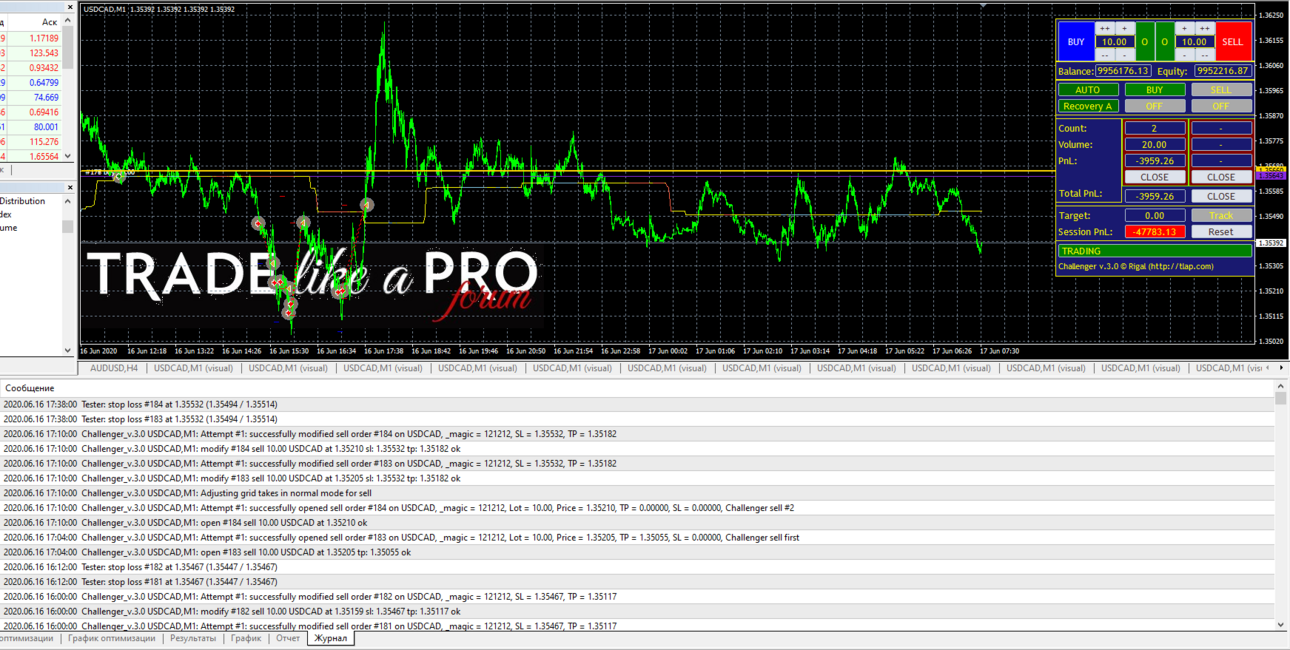Select the Distribution item in Navigator

[x=23, y=201]
